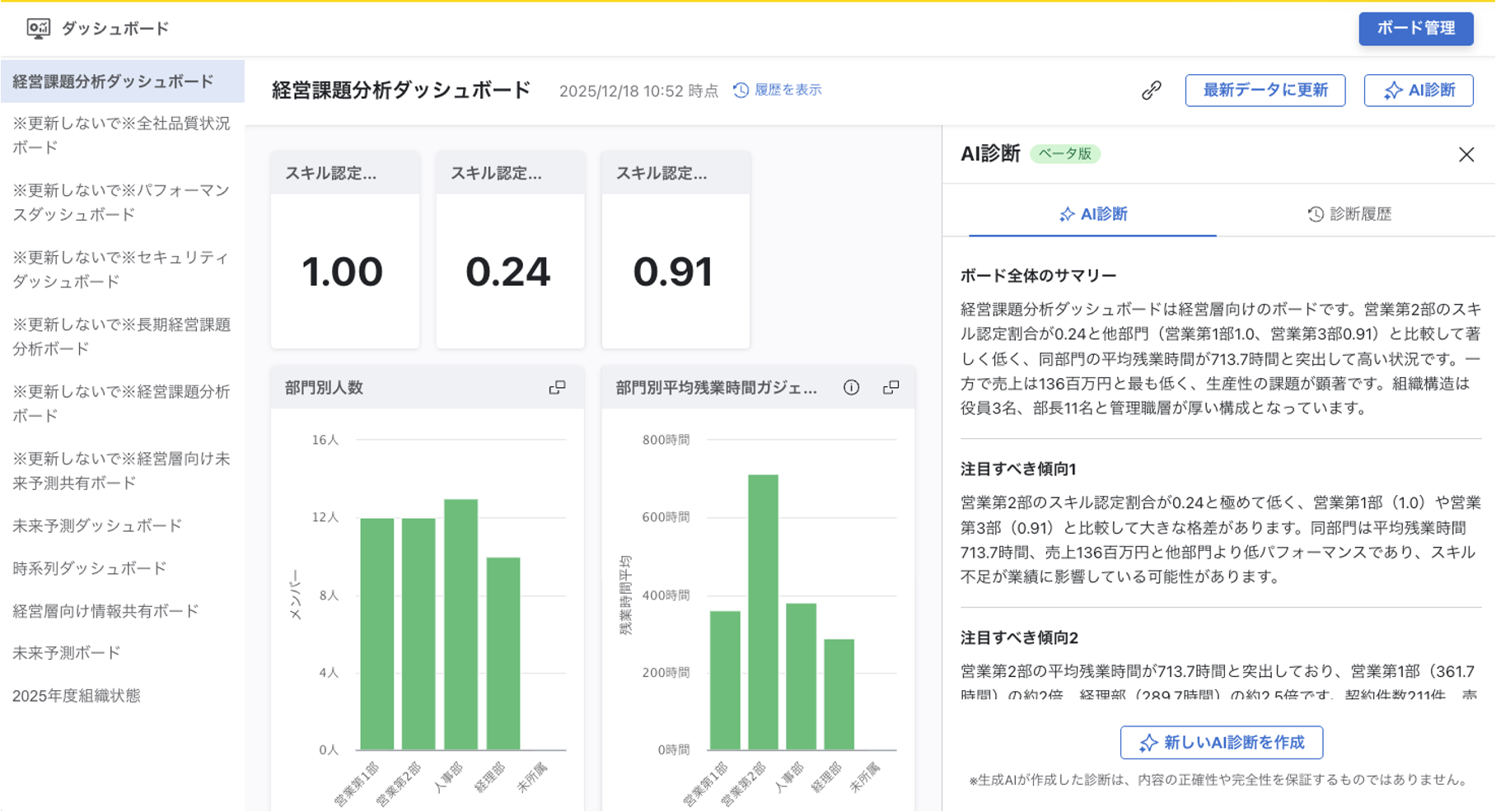Select 経営層向け情報共有ボード in sidebar
This screenshot has height=812, width=1496.
[105, 611]
